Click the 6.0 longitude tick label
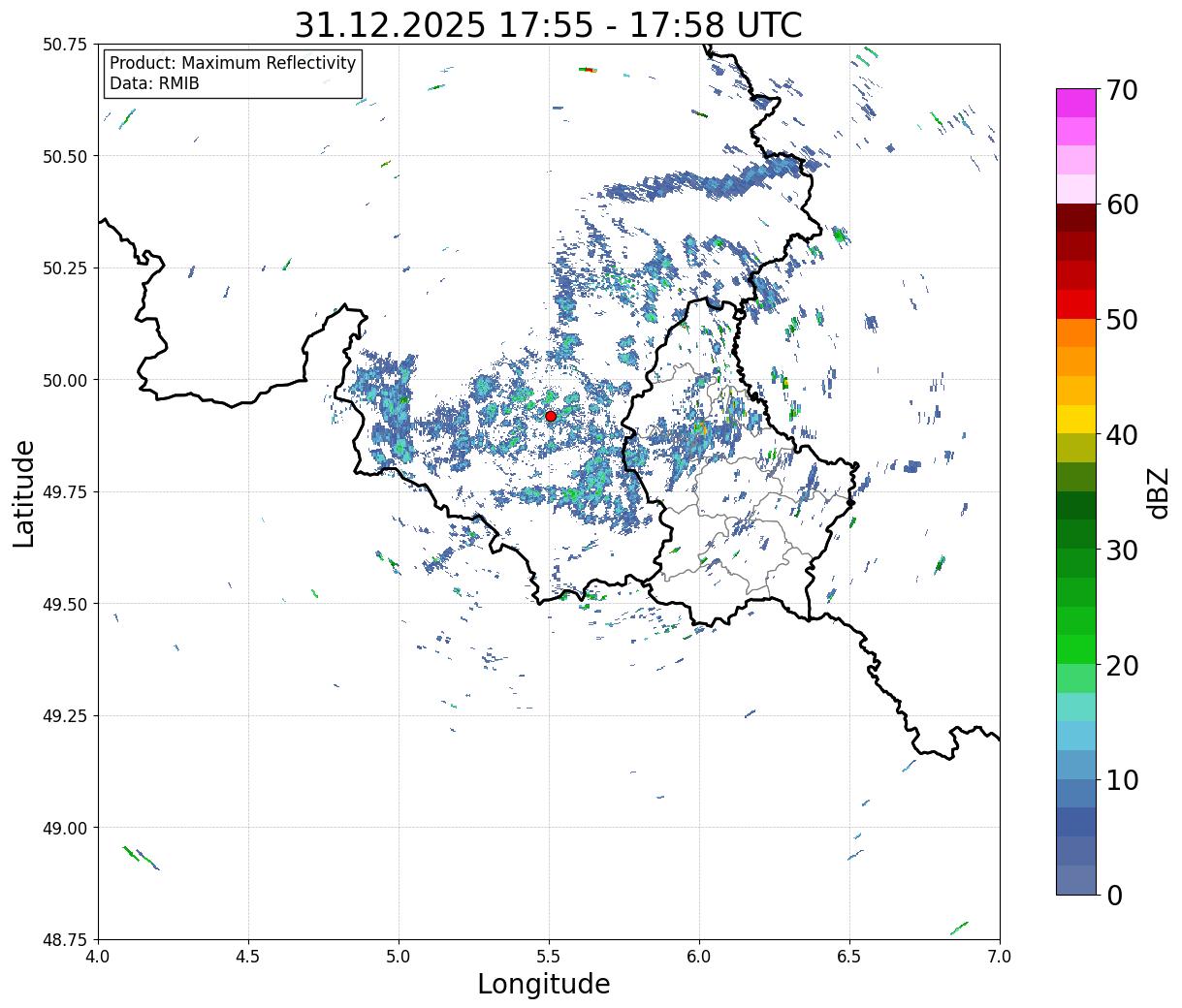This screenshot has width=1182, height=1008. pyautogui.click(x=699, y=956)
